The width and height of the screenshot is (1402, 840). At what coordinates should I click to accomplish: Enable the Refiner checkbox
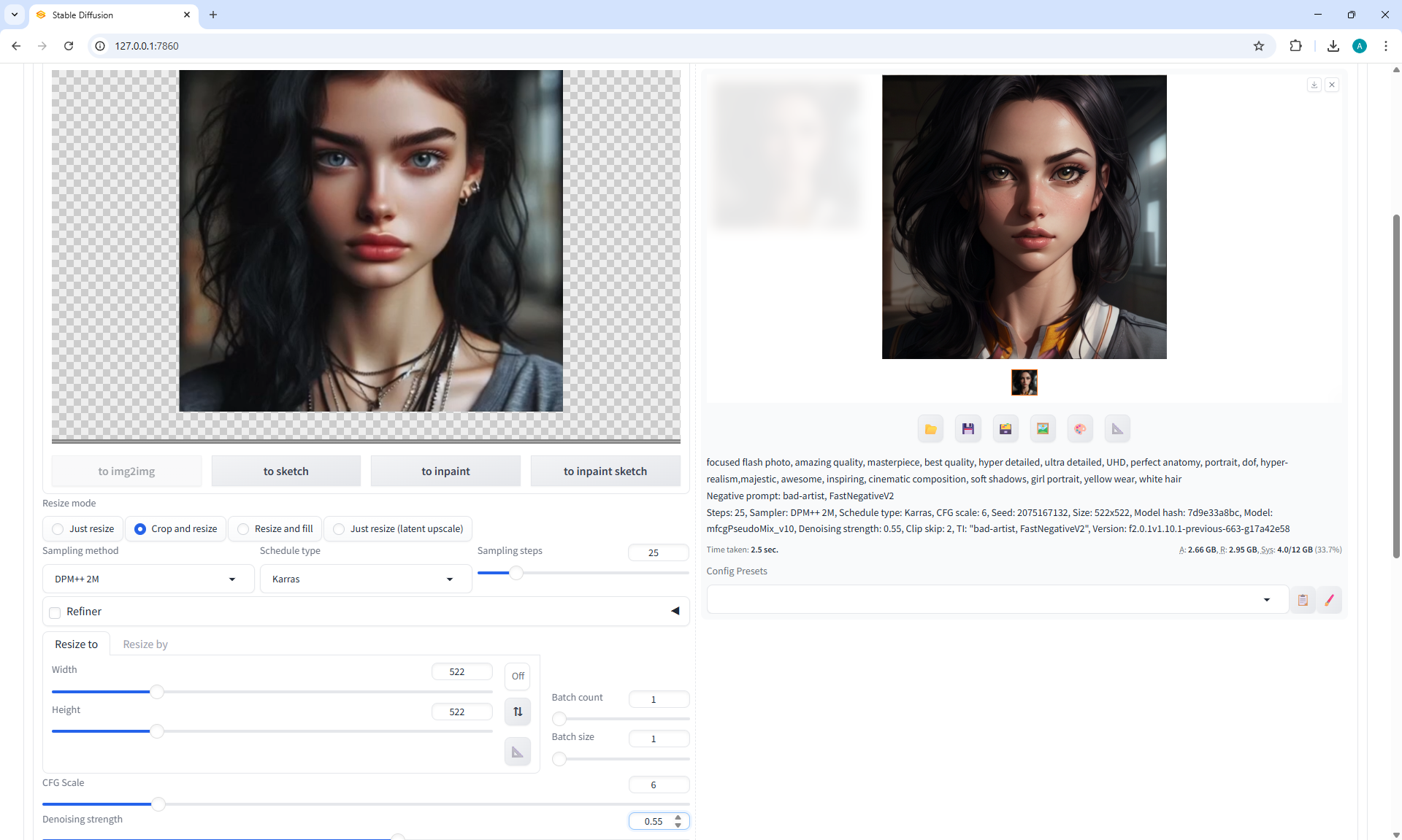[x=55, y=612]
